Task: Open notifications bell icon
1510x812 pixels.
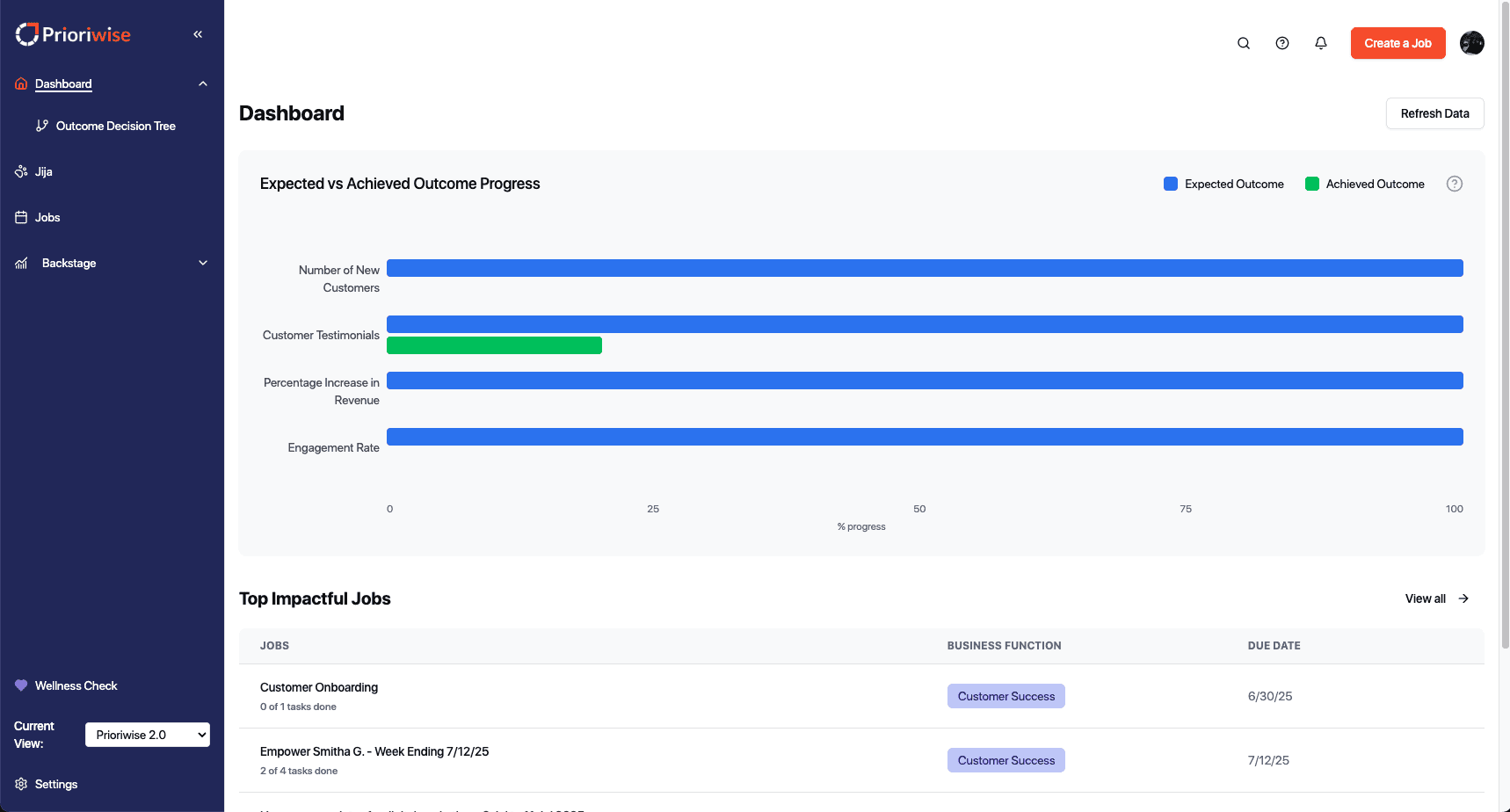Action: coord(1321,43)
